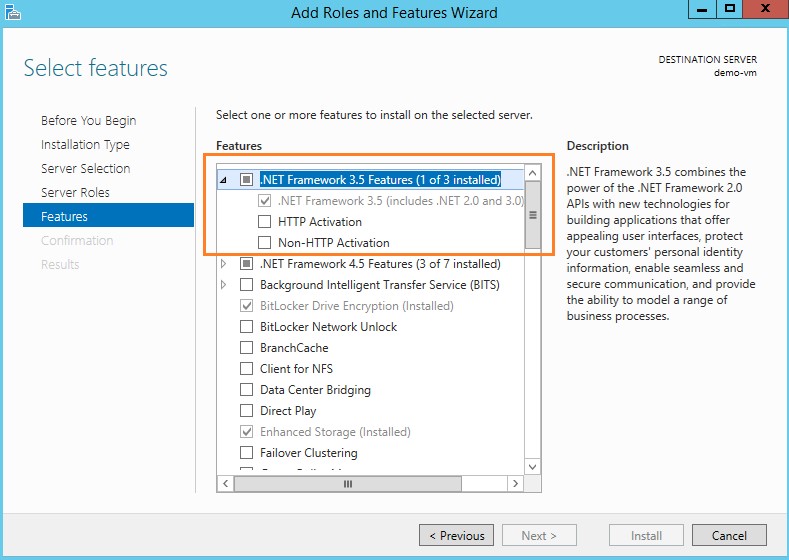Check the Non-HTTP Activation option

click(x=265, y=243)
